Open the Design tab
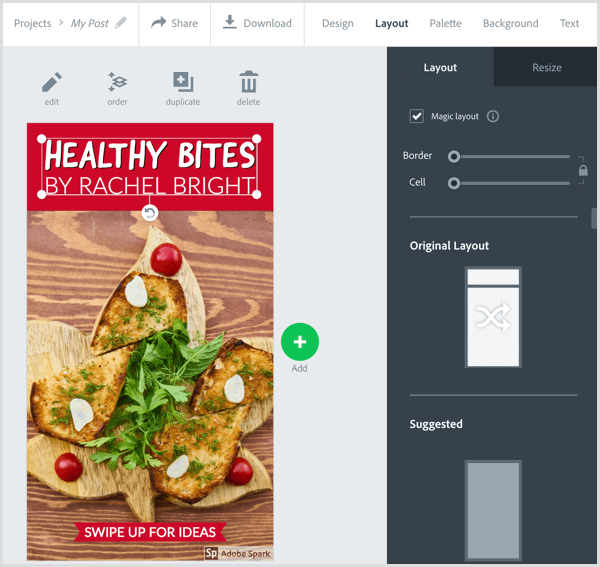Screen dimensions: 600x567 tap(338, 23)
